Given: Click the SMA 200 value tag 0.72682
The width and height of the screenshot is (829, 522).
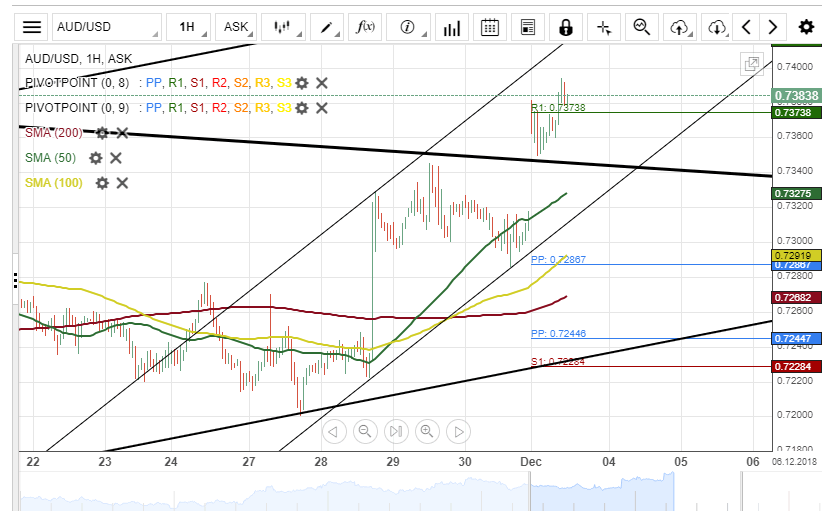Looking at the screenshot, I should [x=797, y=298].
